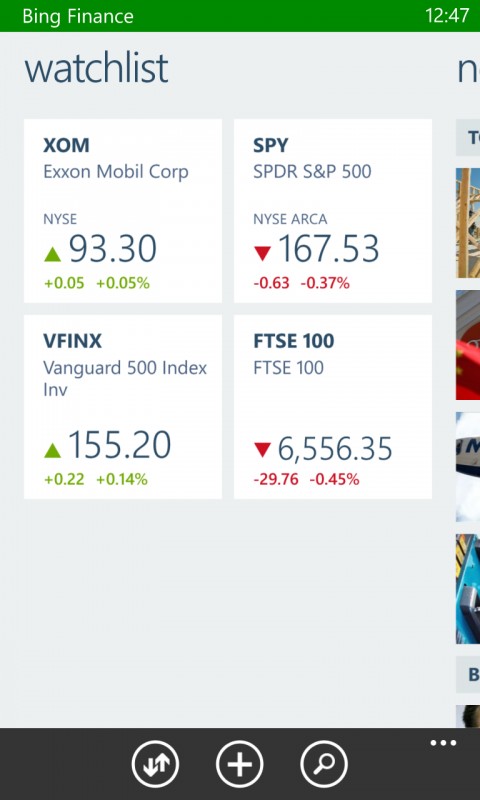Tap the 12:47 clock in status bar
The width and height of the screenshot is (480, 800).
[447, 16]
